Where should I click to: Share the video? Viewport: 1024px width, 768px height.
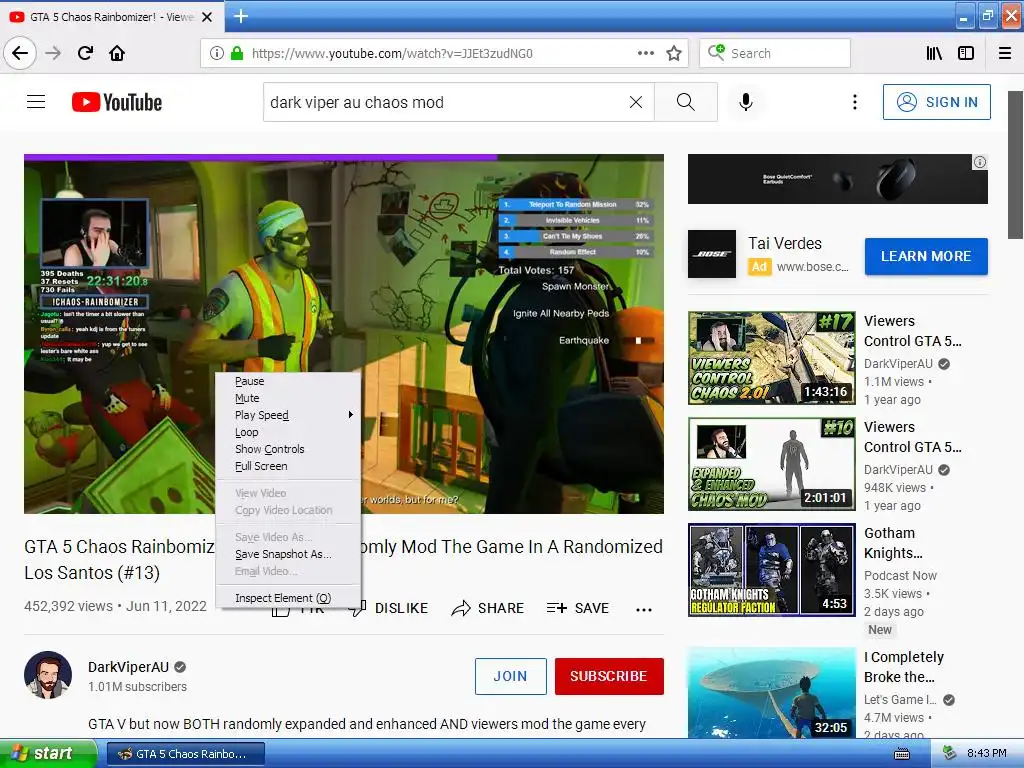tap(488, 609)
